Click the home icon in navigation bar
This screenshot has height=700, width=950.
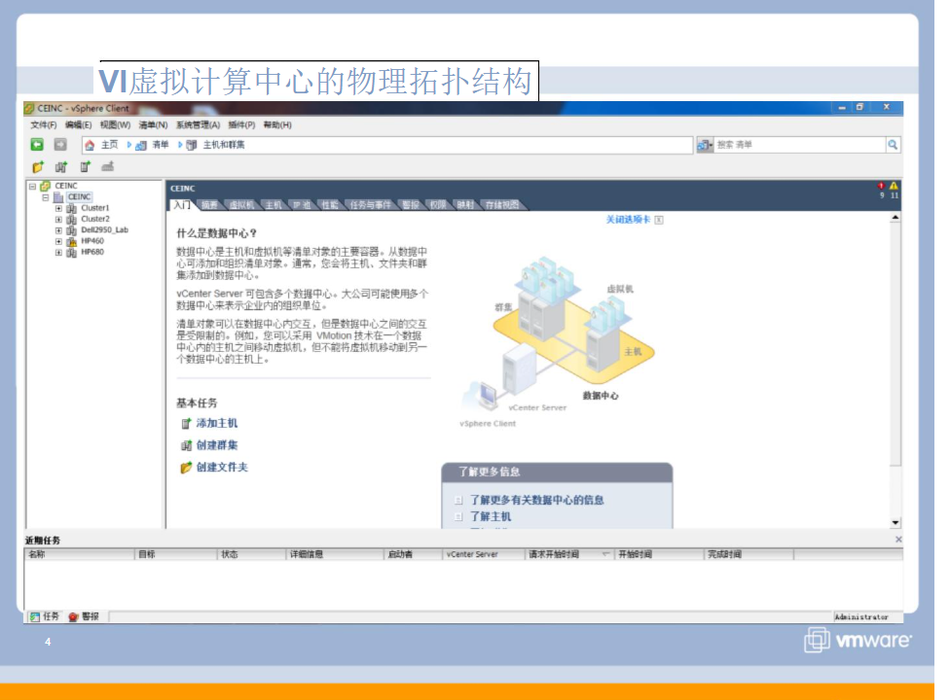point(90,145)
